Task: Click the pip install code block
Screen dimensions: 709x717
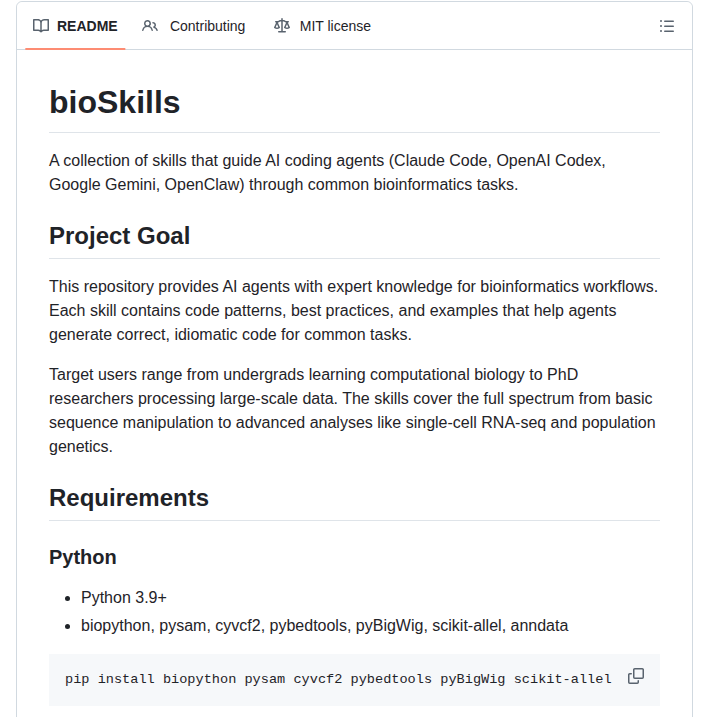Action: (x=354, y=680)
